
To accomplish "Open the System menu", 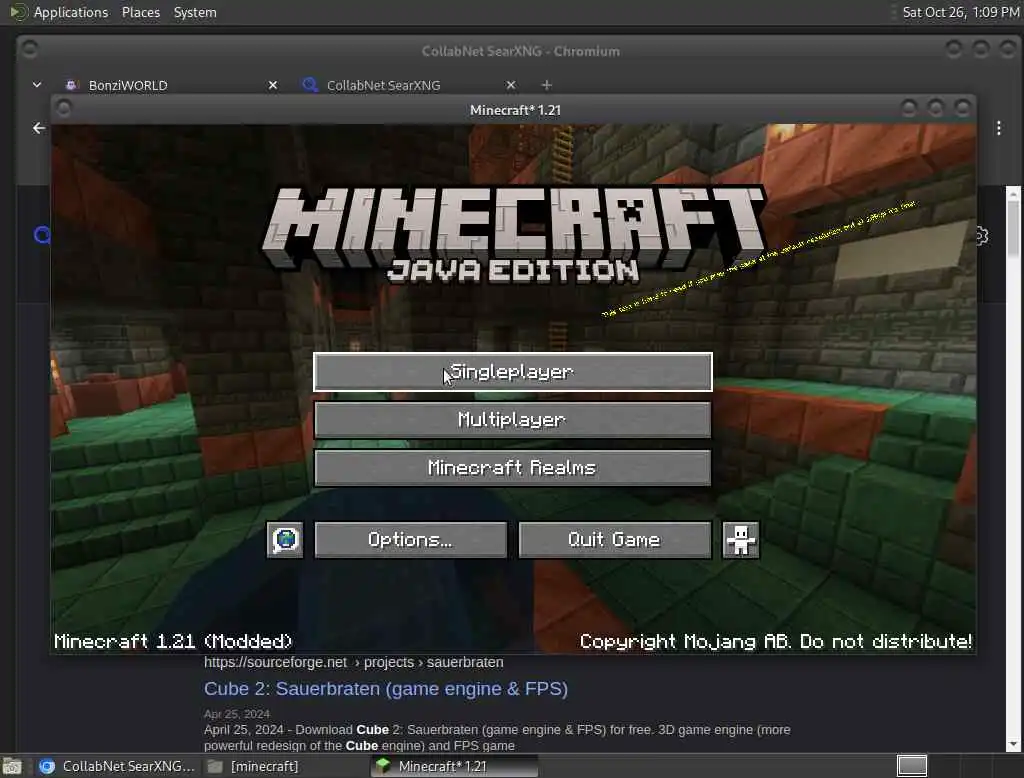I will pos(195,12).
